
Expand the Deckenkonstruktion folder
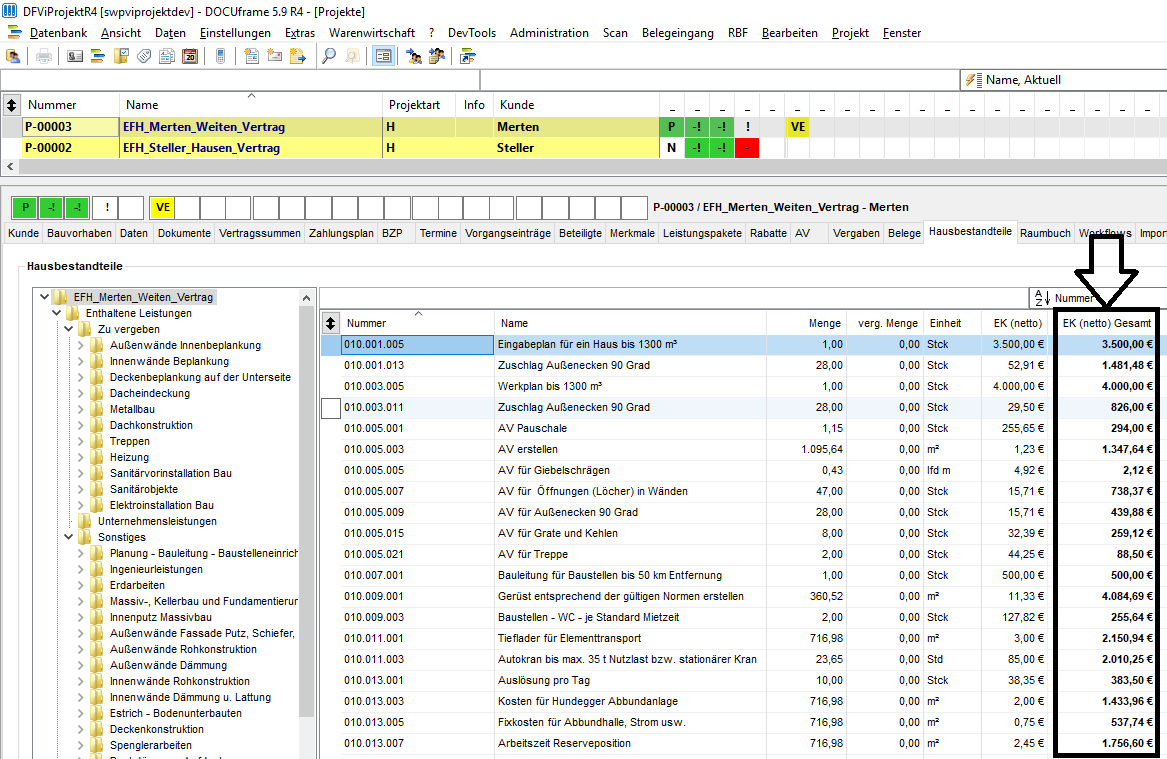click(80, 729)
